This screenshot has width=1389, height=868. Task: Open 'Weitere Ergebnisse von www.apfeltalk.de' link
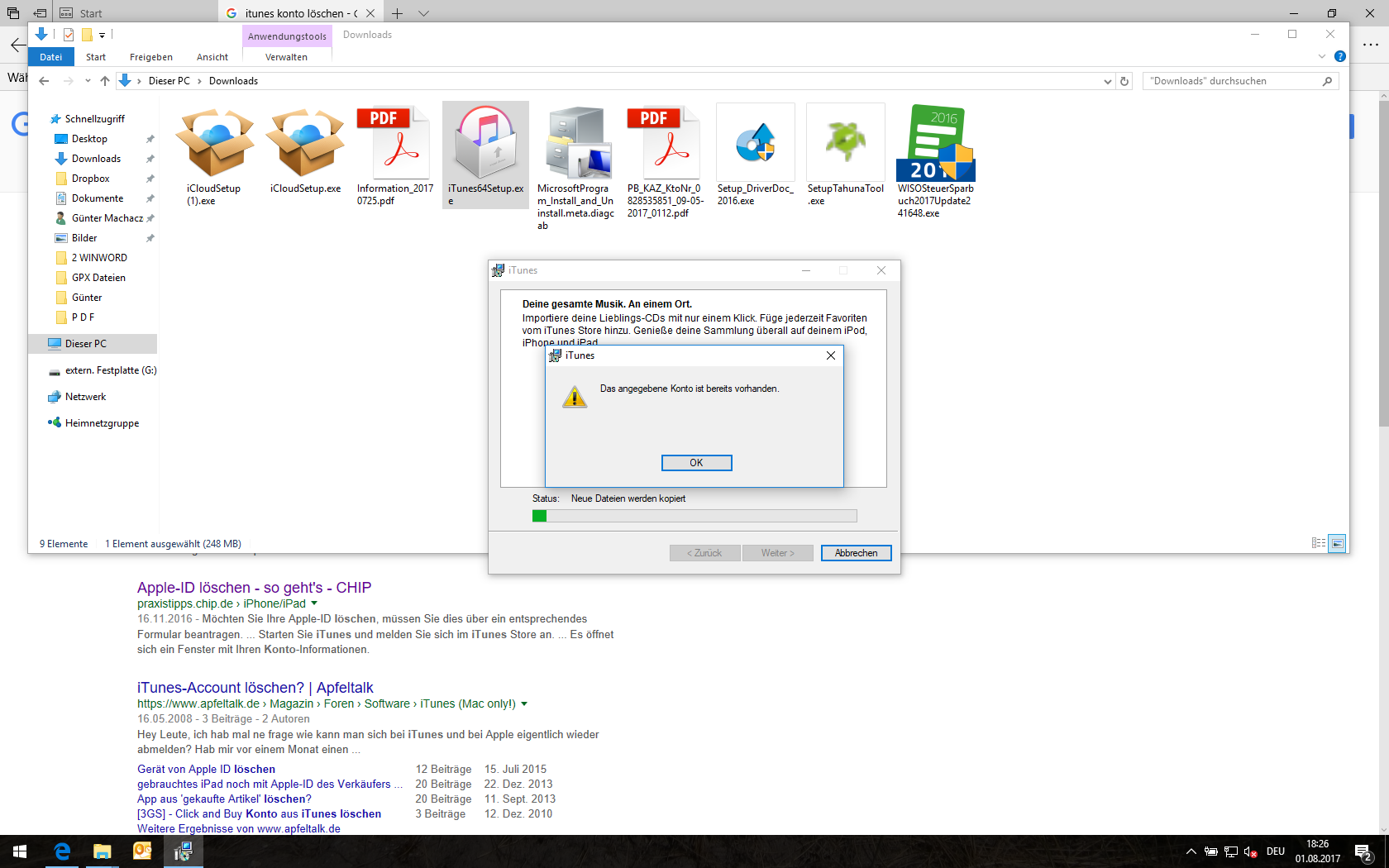pos(239,828)
